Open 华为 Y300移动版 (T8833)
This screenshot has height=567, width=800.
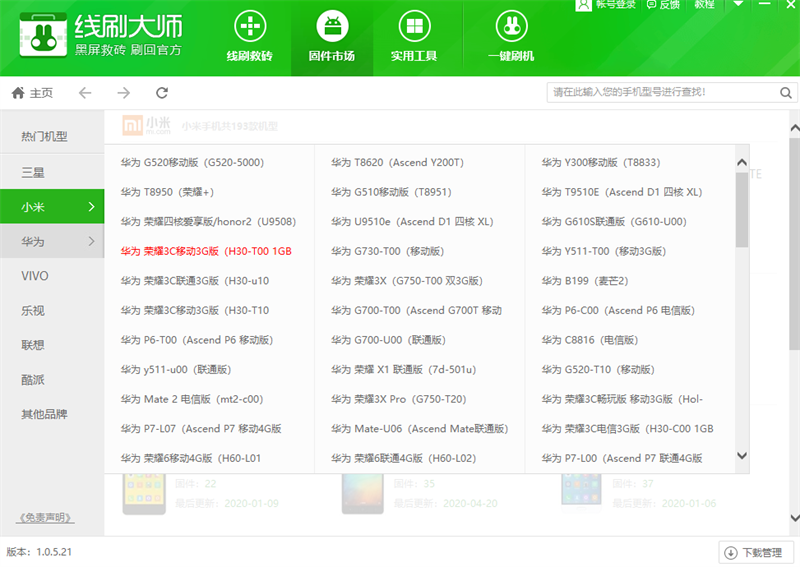[x=601, y=163]
